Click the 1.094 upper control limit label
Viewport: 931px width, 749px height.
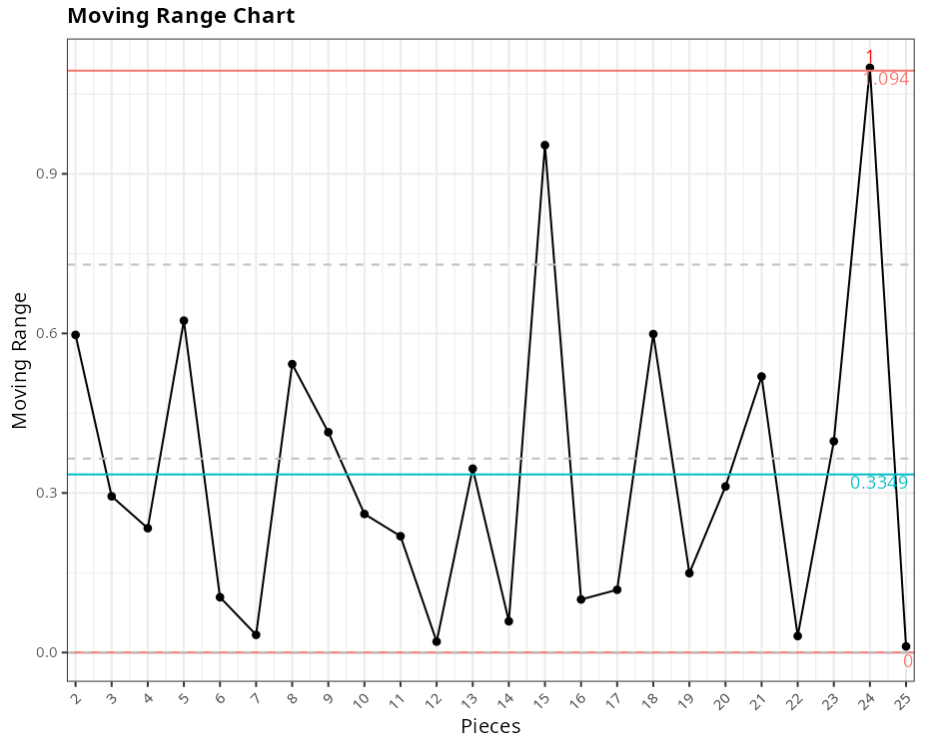pyautogui.click(x=887, y=79)
